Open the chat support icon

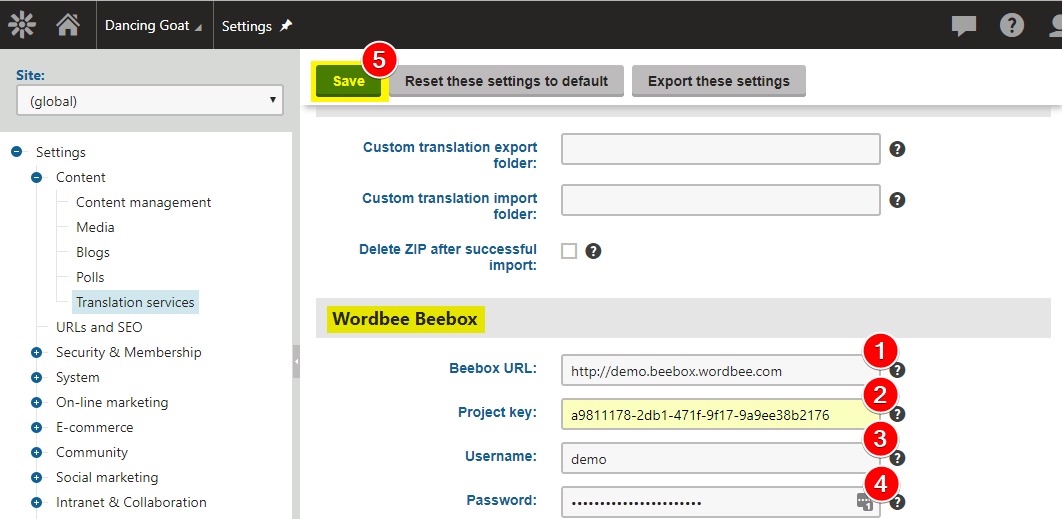[964, 26]
